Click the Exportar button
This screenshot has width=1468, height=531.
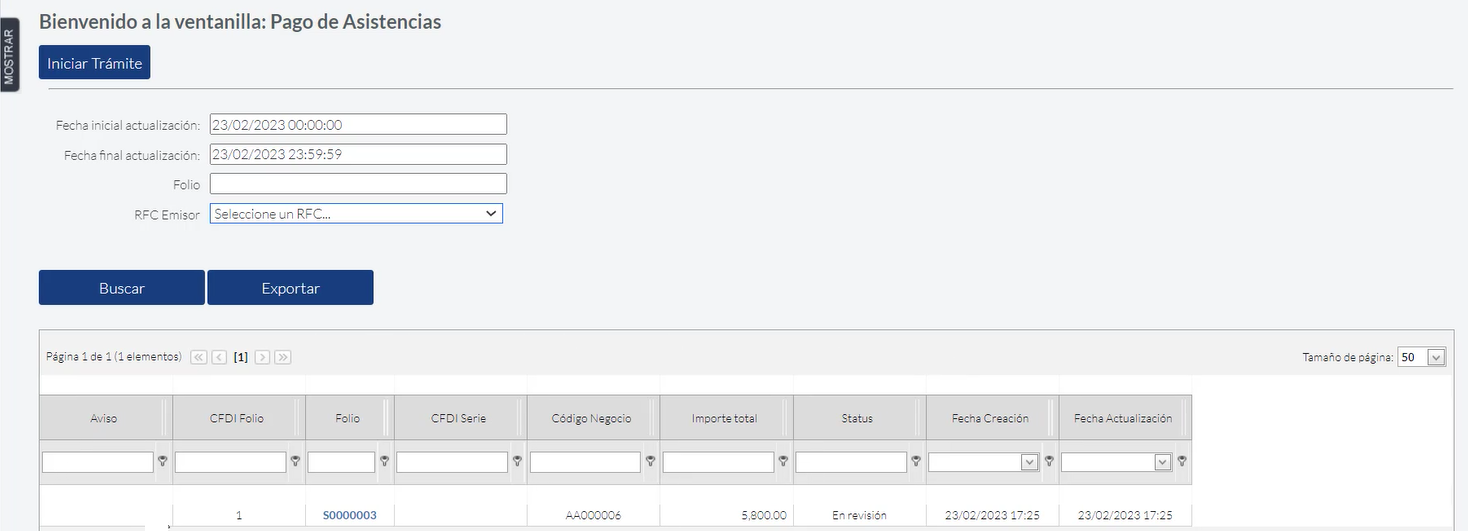290,288
